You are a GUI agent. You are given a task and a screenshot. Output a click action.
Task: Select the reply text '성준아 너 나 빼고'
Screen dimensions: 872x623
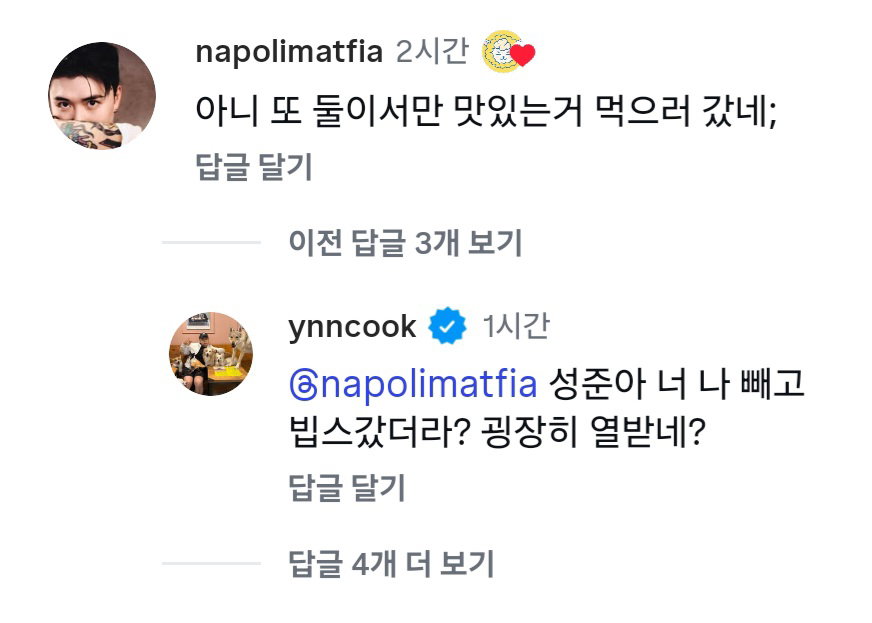(x=677, y=384)
